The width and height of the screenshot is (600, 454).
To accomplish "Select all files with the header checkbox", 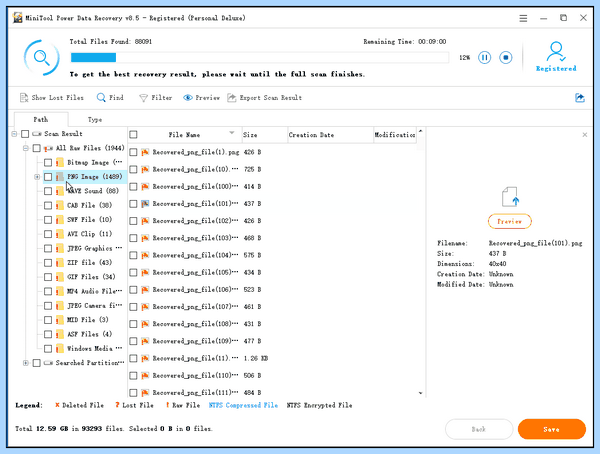I will (133, 135).
